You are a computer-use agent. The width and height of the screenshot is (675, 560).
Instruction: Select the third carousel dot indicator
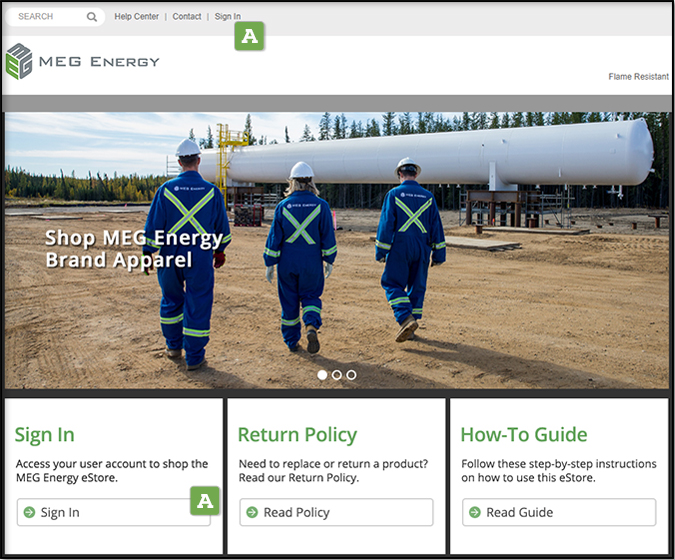pos(351,375)
